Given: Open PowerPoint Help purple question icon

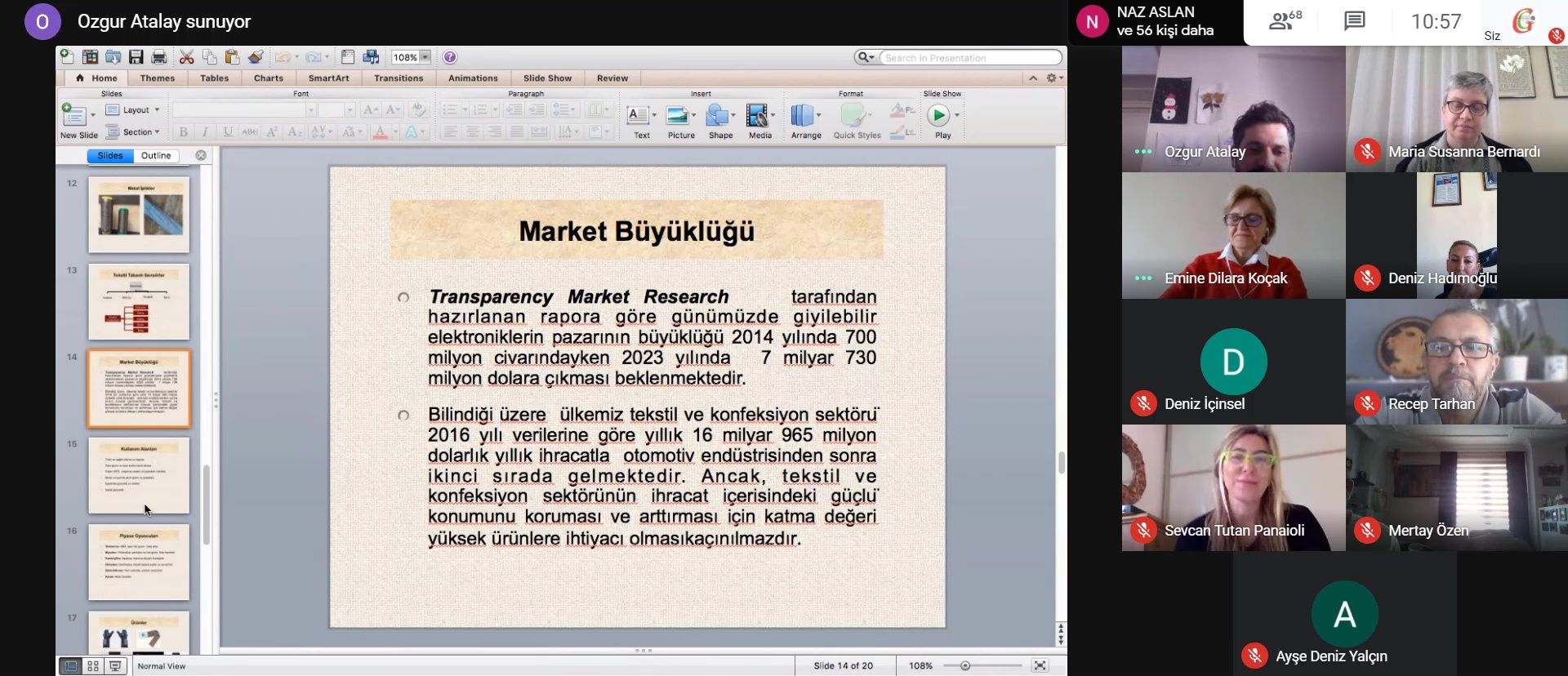Looking at the screenshot, I should pos(450,57).
